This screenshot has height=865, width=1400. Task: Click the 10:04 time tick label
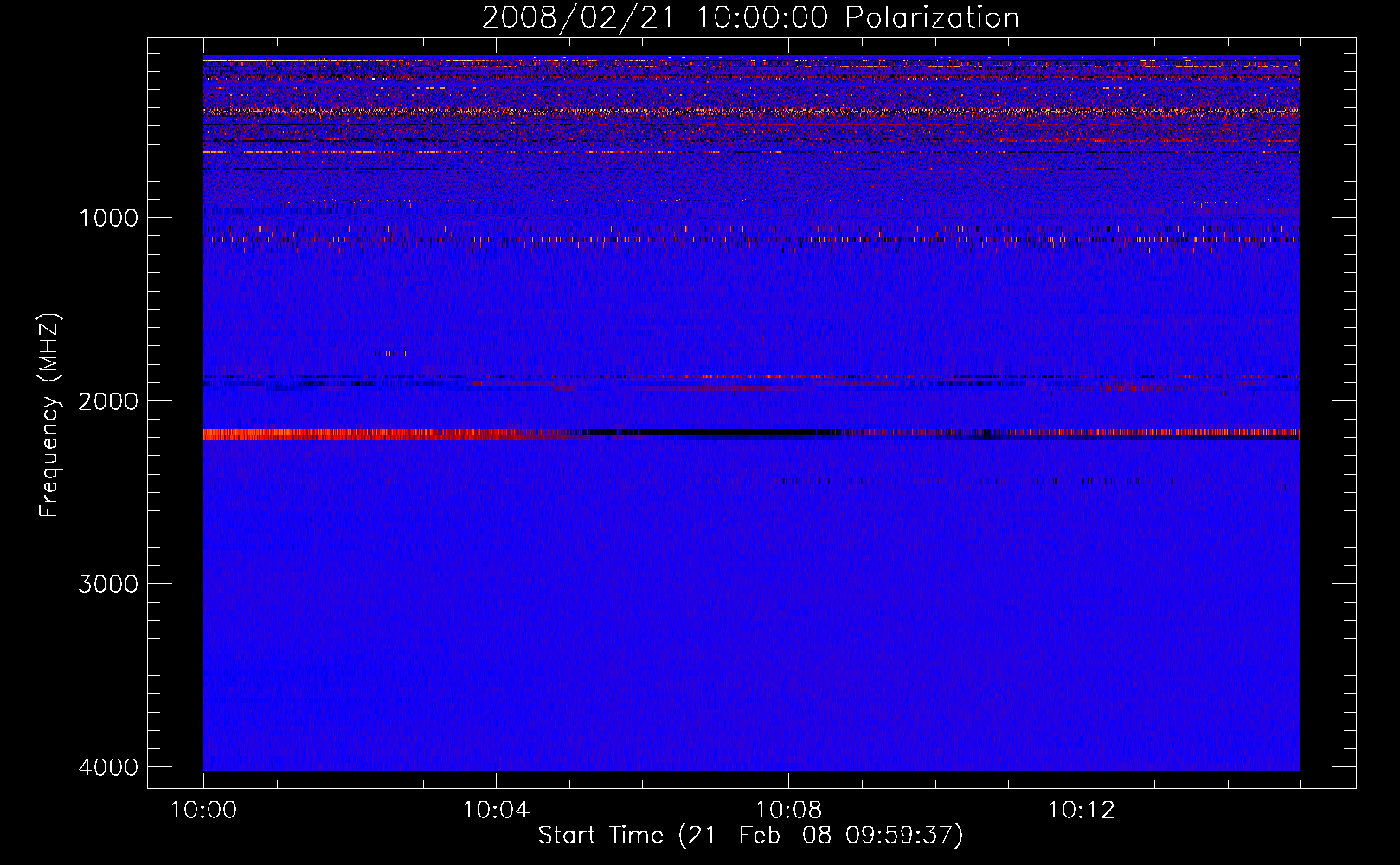pos(496,811)
